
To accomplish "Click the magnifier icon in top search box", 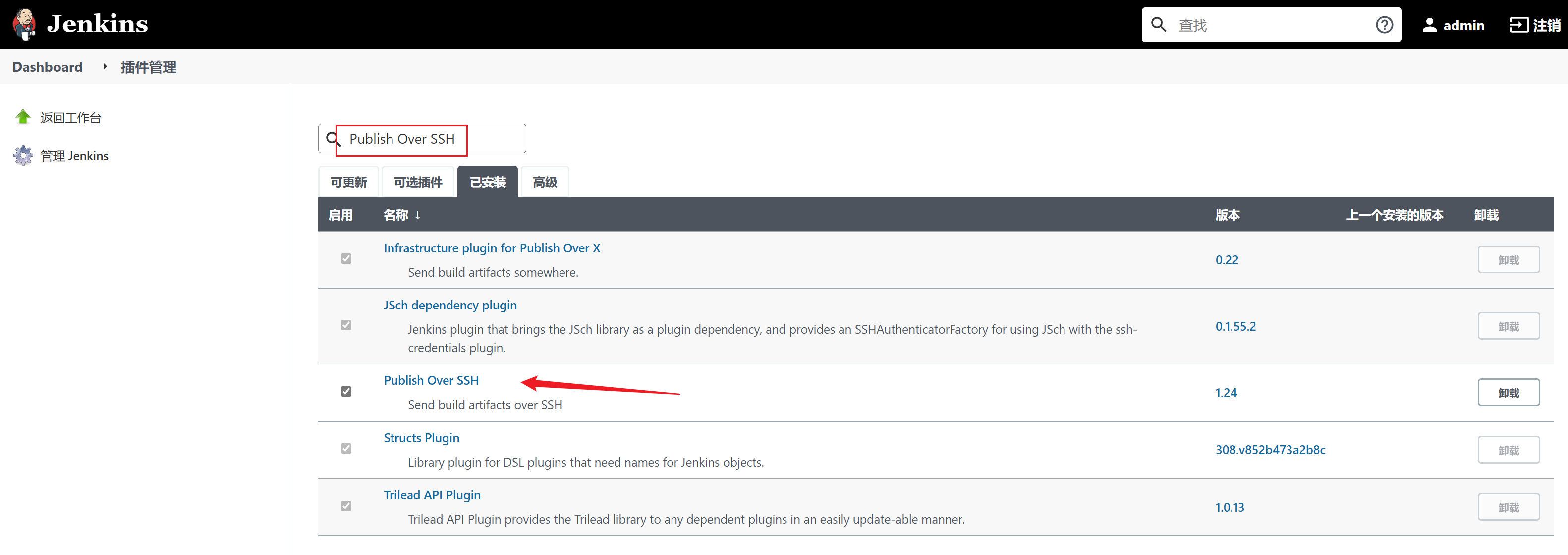I will [1158, 25].
